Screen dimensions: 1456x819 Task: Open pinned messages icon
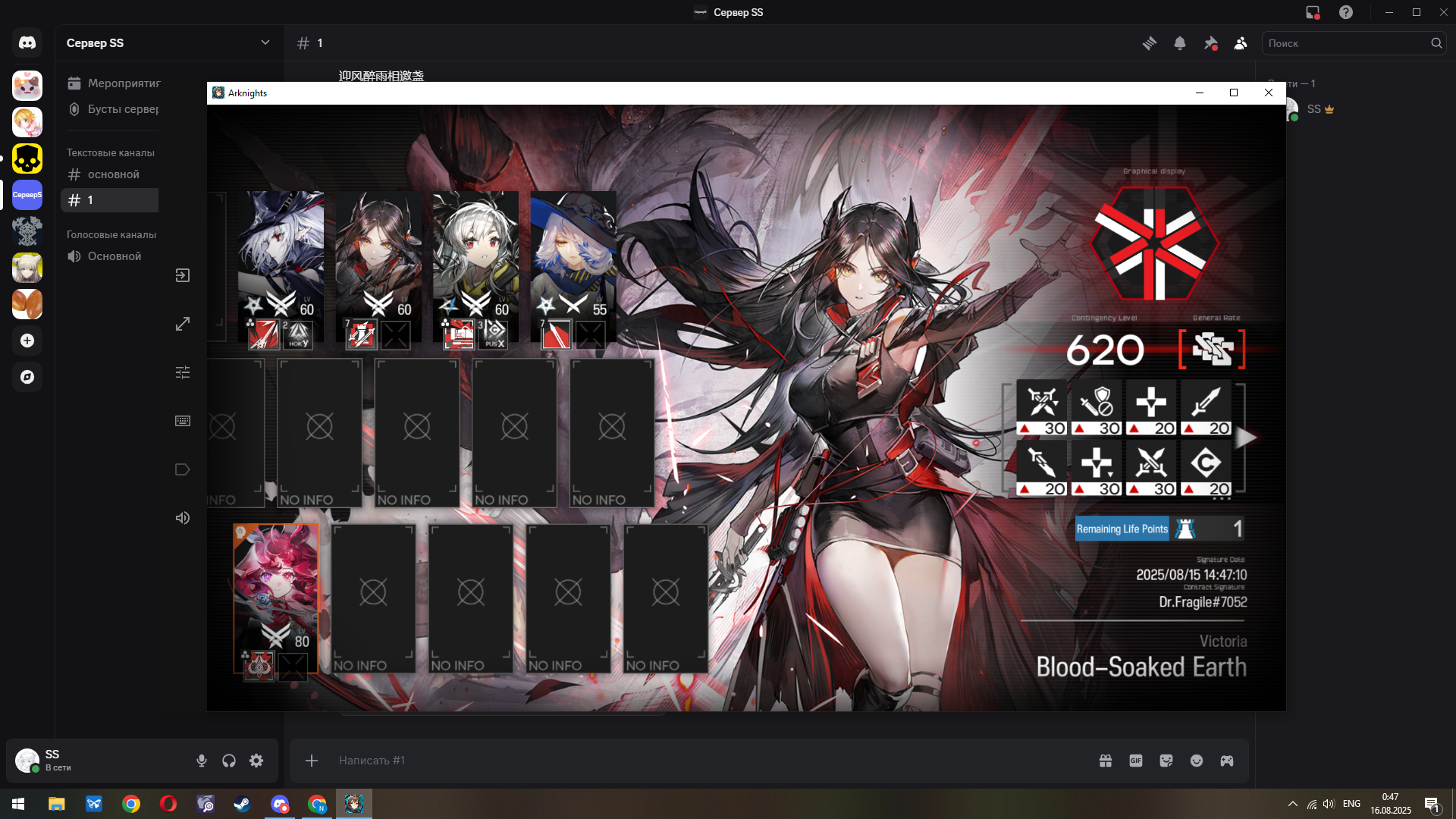click(1210, 43)
